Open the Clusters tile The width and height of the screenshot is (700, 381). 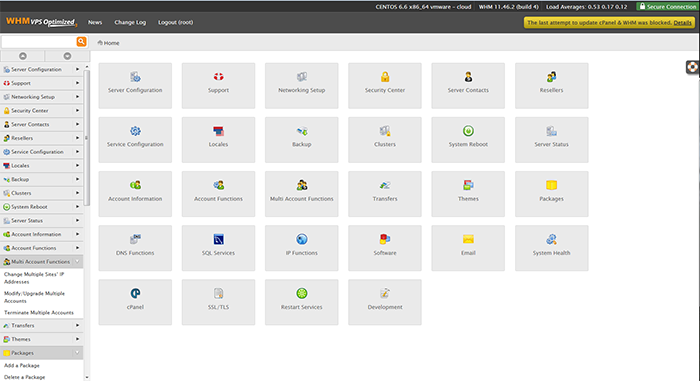click(x=385, y=140)
